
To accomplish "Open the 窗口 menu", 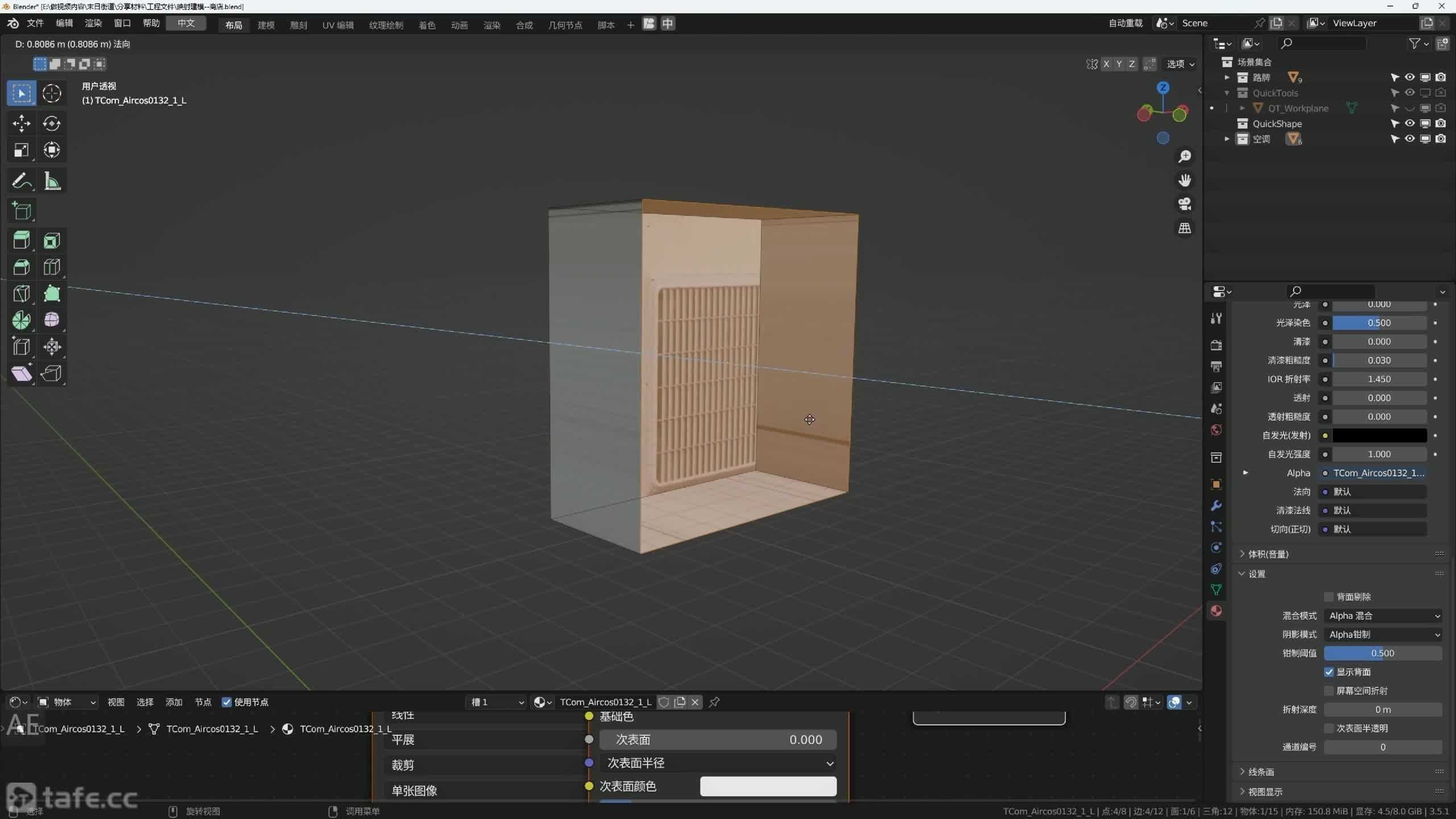I will point(122,23).
